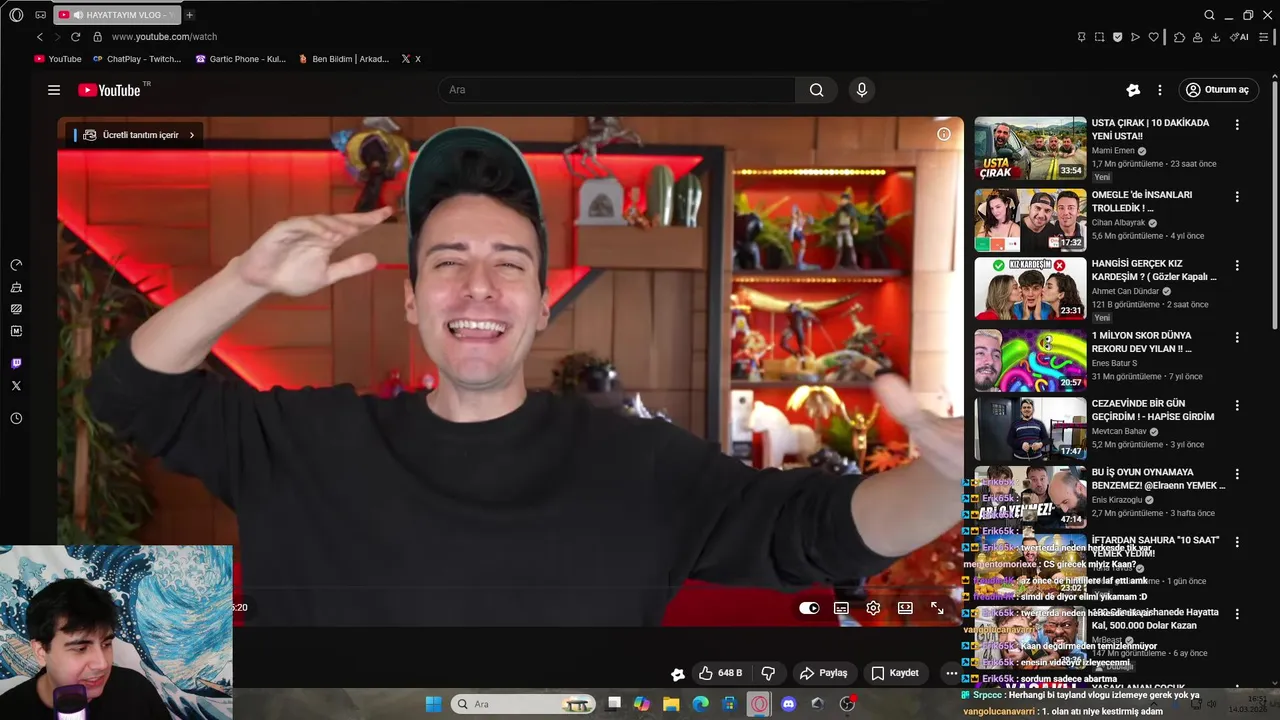Image resolution: width=1280 pixels, height=720 pixels.
Task: Click the 'Kaydet' save button
Action: click(x=894, y=673)
